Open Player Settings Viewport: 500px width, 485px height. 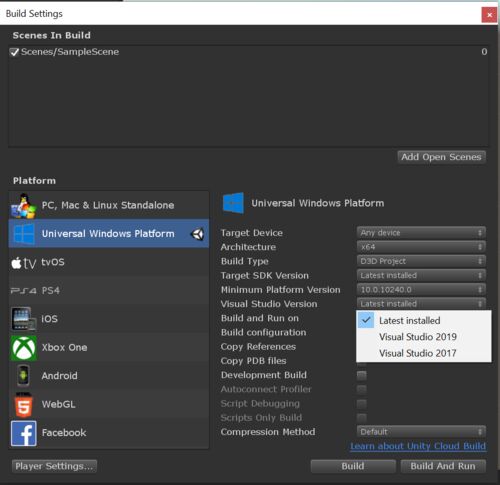pos(54,466)
